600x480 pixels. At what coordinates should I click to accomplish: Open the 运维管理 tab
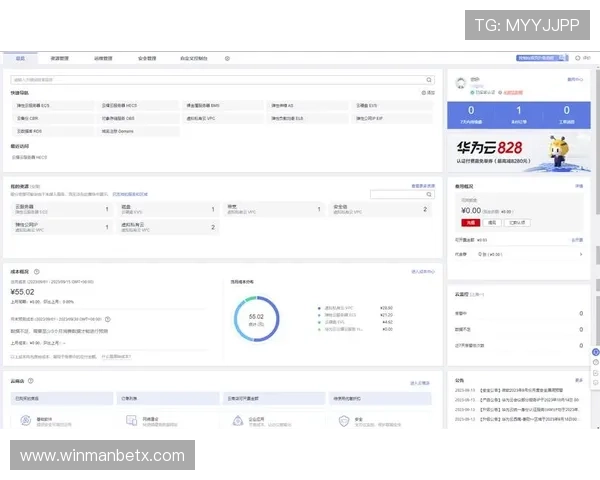click(103, 58)
